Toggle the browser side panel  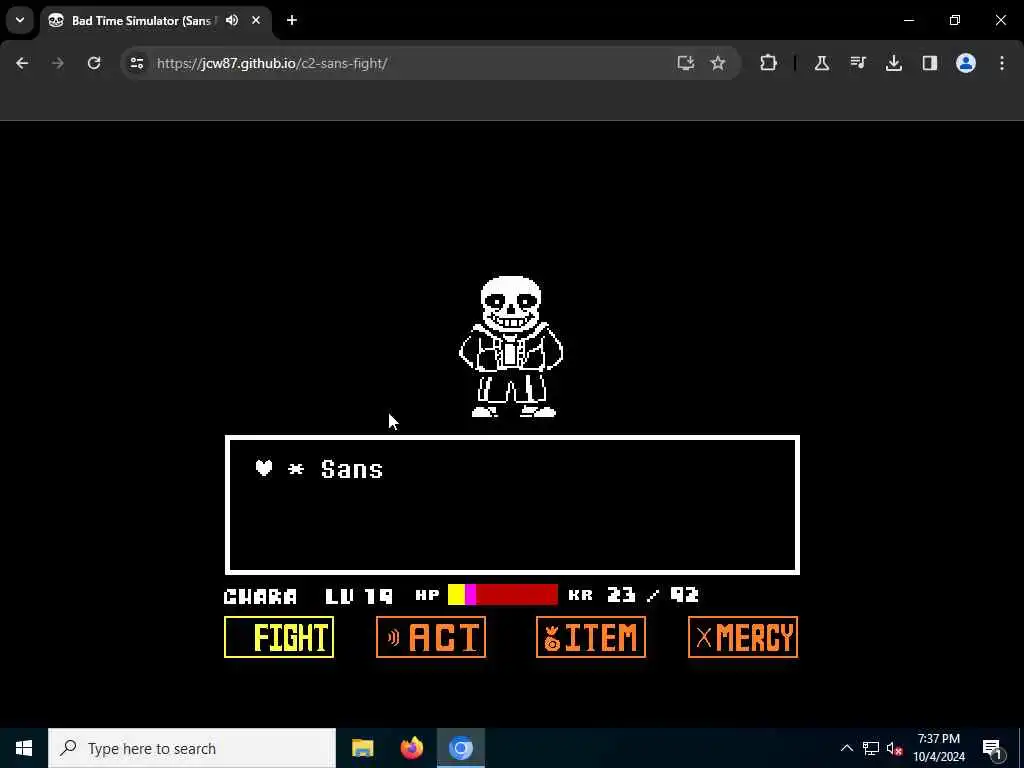[x=929, y=63]
